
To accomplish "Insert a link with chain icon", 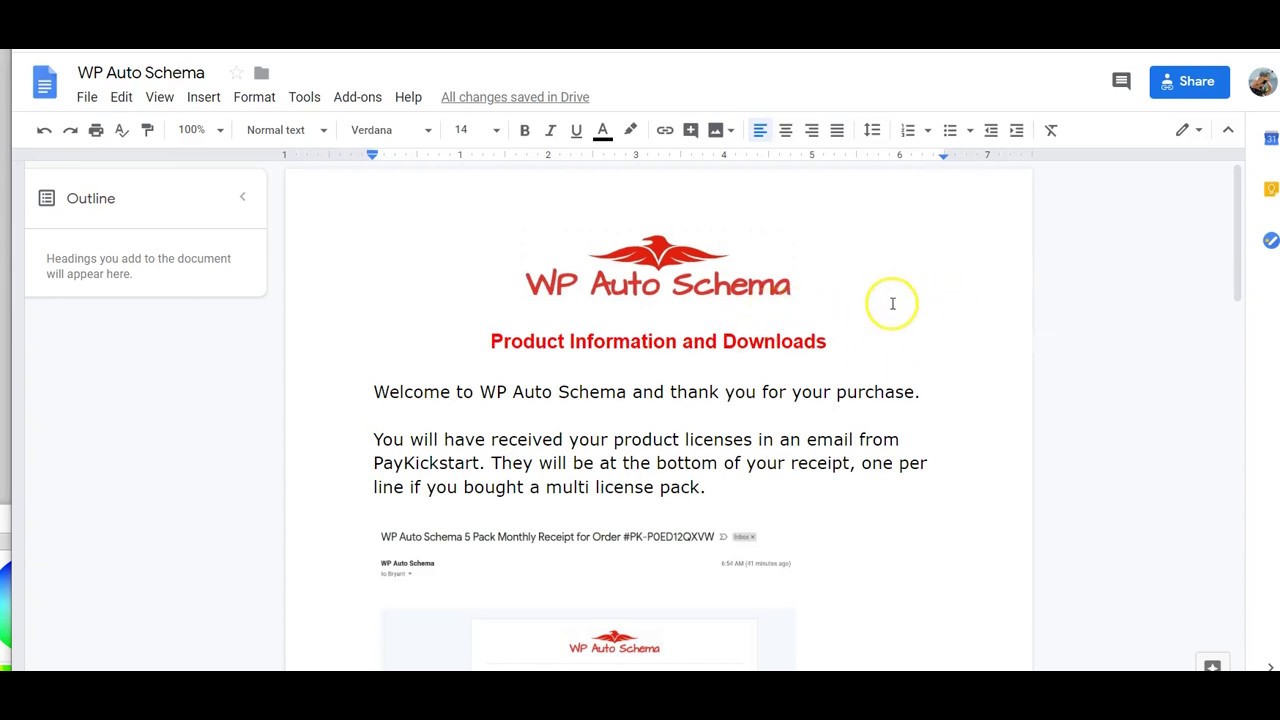I will tap(665, 130).
